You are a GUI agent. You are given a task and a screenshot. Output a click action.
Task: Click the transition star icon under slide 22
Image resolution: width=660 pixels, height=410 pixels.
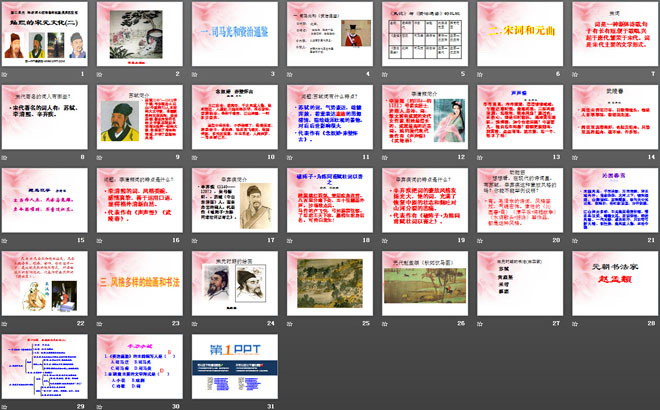5,324
